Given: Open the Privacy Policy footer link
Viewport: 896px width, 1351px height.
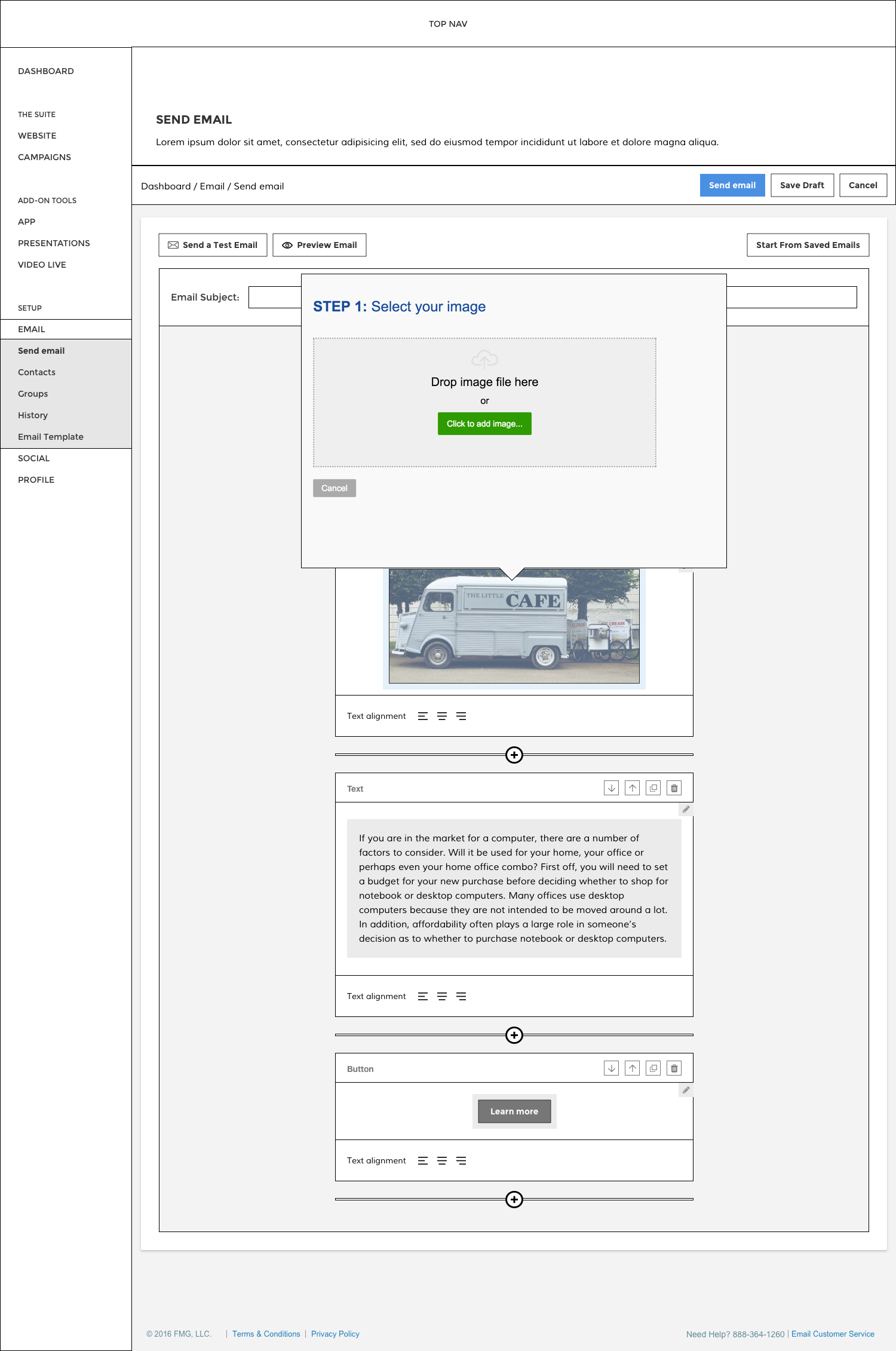Looking at the screenshot, I should (x=335, y=1334).
